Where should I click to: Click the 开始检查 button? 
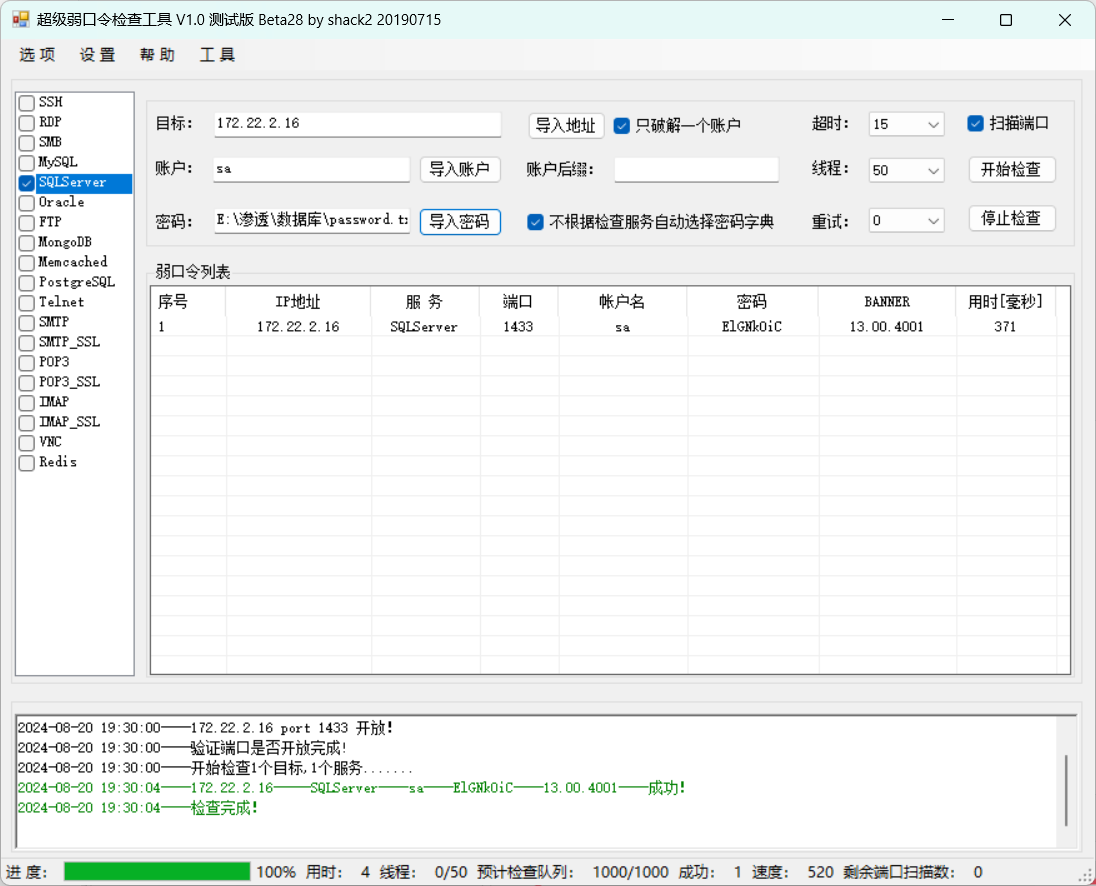[x=1012, y=170]
